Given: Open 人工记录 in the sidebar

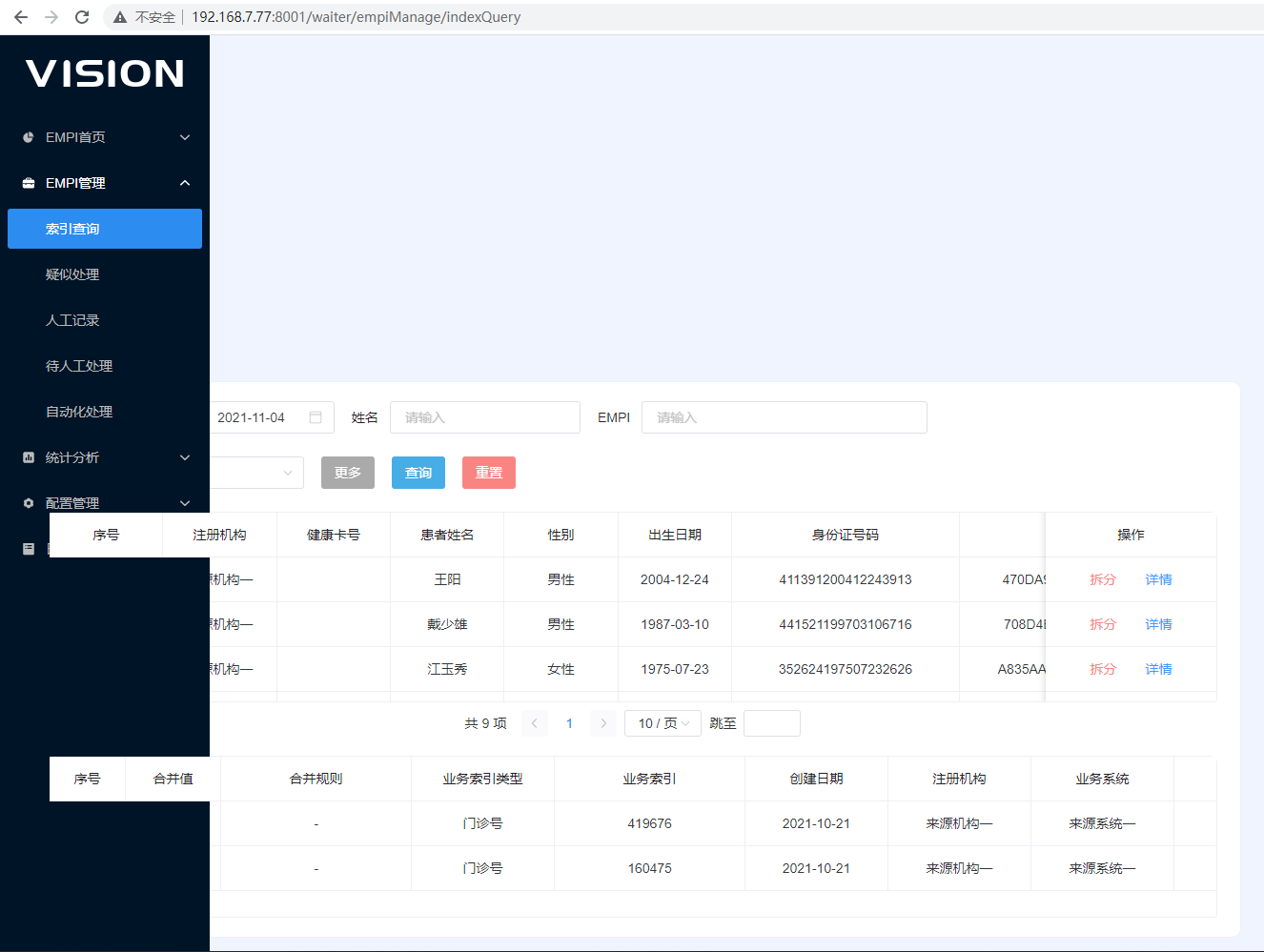Looking at the screenshot, I should (72, 320).
